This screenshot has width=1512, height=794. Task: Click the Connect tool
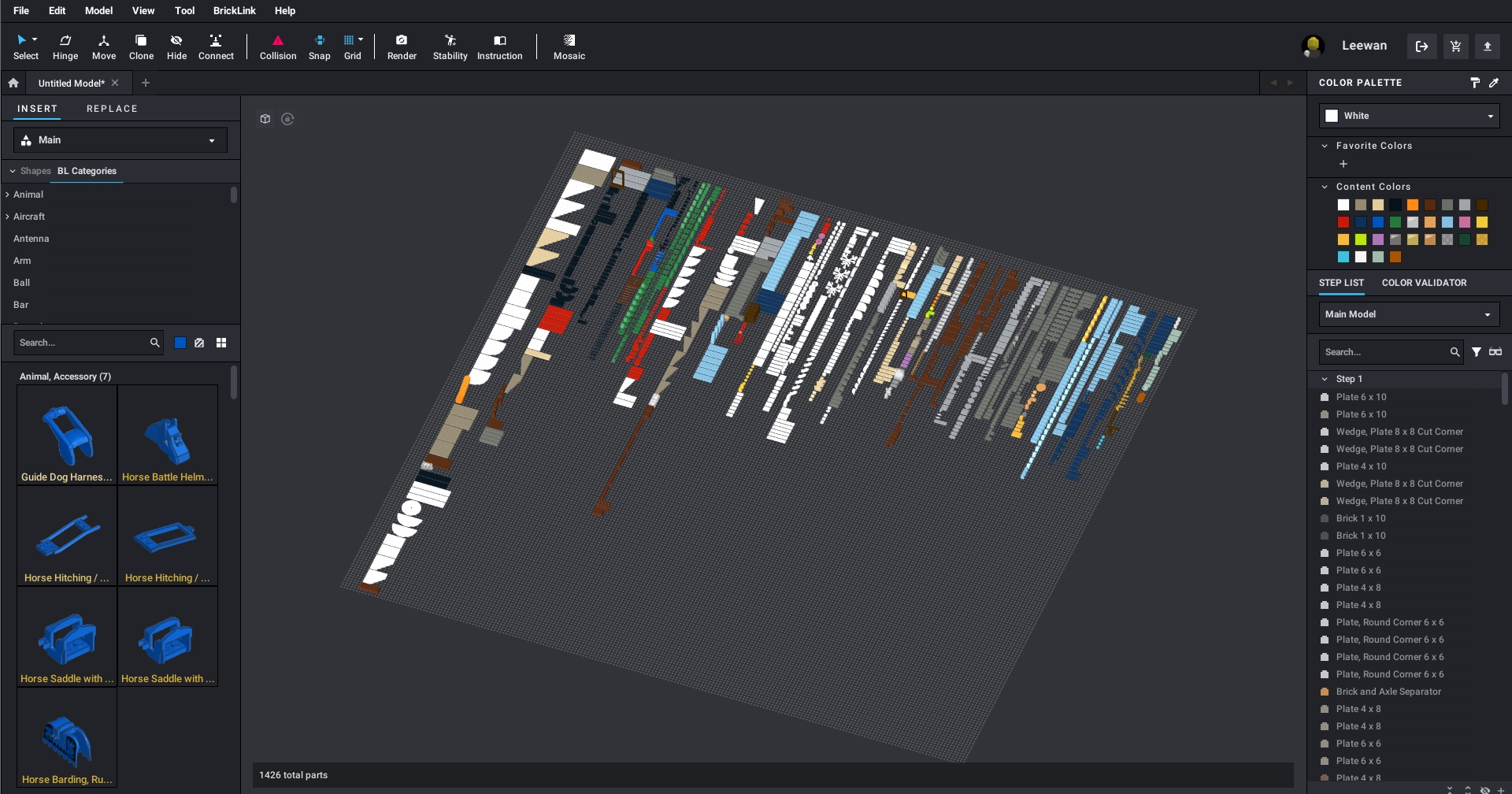point(216,46)
